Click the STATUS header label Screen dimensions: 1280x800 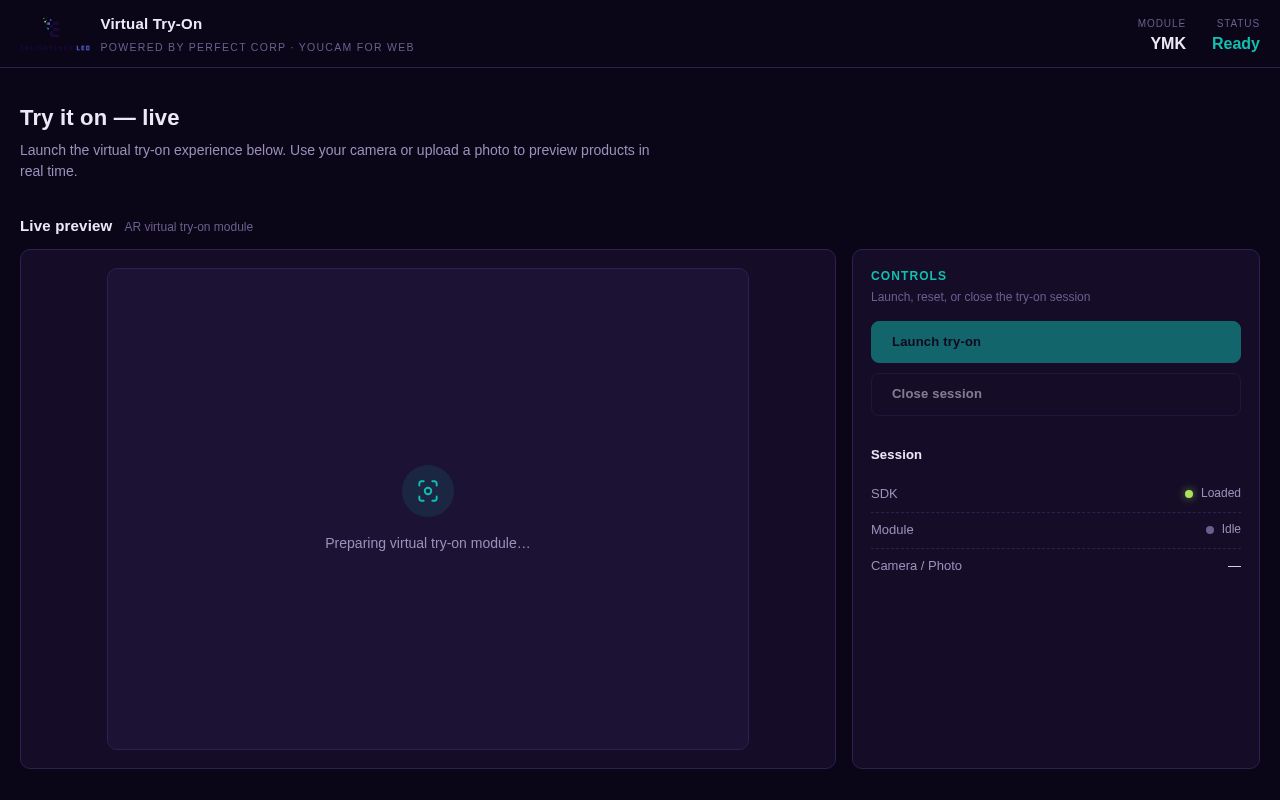coord(1238,24)
